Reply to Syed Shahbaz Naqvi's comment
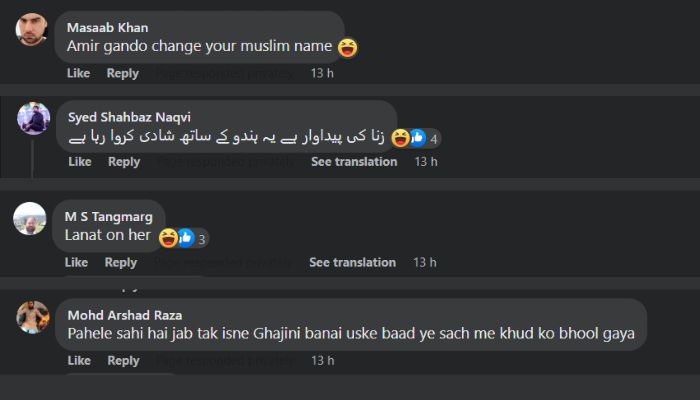The width and height of the screenshot is (700, 400). [x=124, y=162]
